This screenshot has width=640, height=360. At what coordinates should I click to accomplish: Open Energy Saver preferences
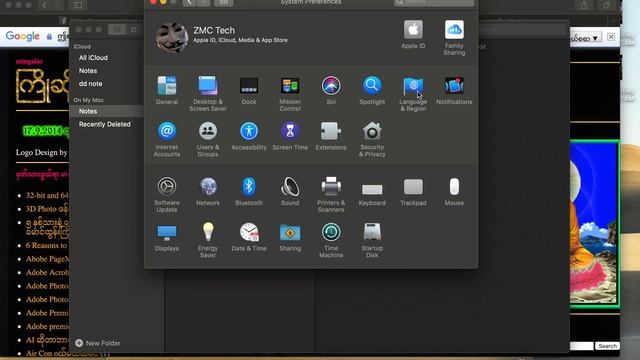click(x=208, y=240)
